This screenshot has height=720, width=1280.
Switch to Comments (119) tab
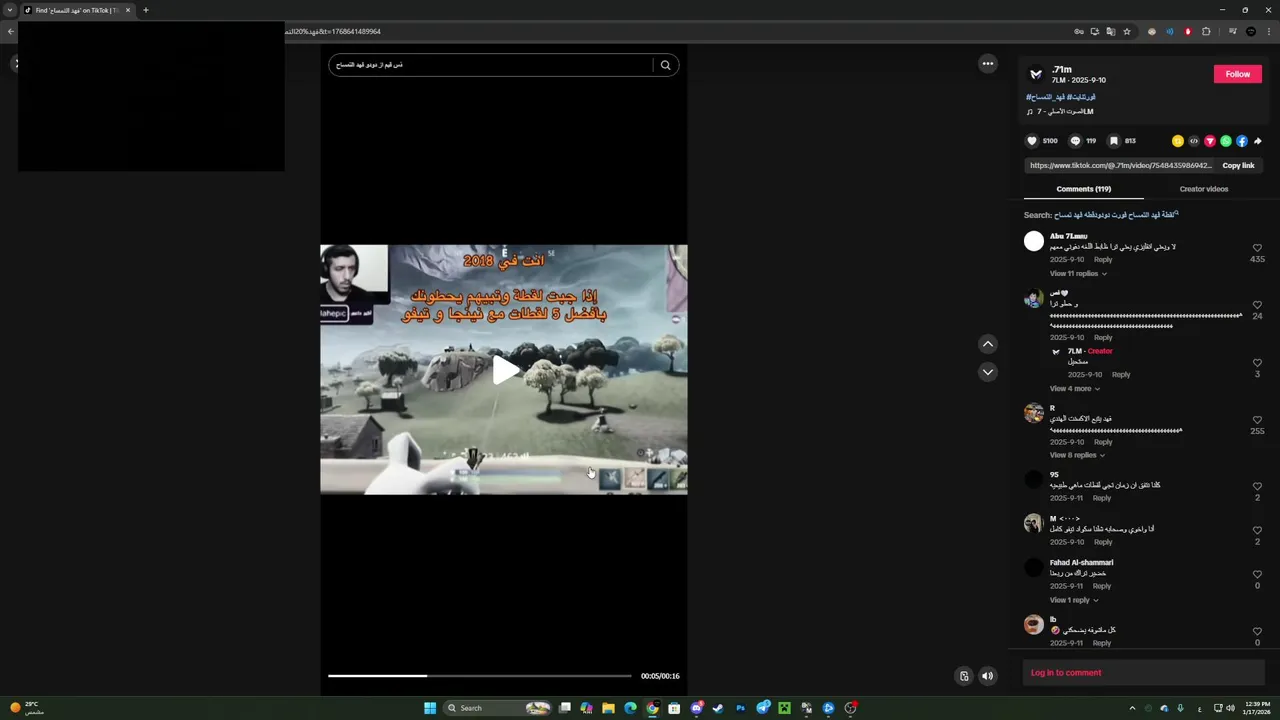[x=1083, y=189]
